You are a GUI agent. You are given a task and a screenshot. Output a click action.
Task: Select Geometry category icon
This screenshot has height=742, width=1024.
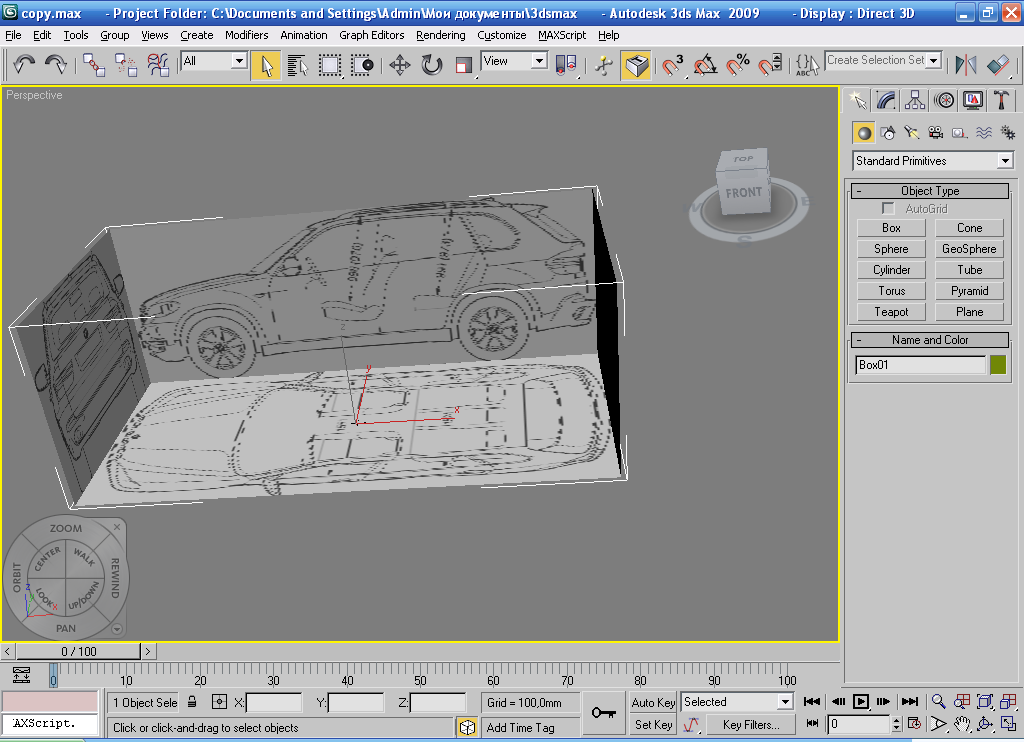[x=864, y=133]
